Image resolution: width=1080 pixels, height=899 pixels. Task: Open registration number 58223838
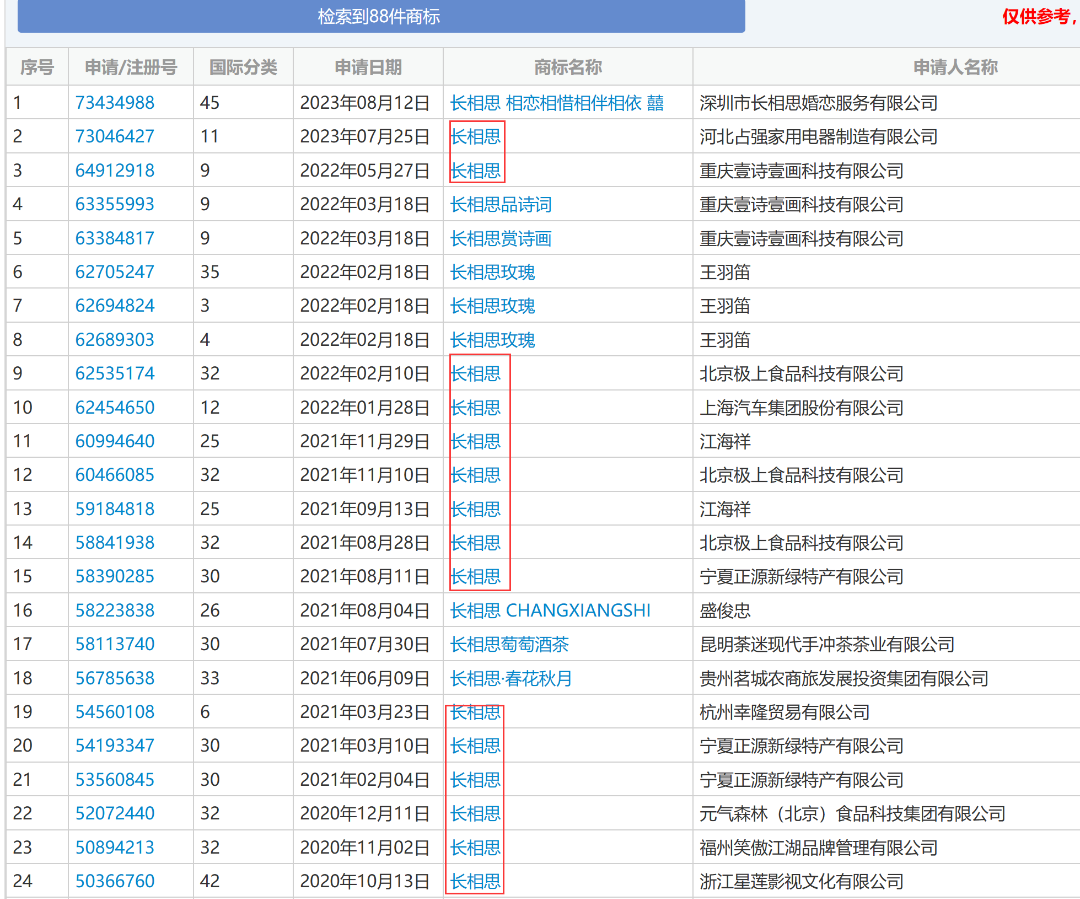114,610
